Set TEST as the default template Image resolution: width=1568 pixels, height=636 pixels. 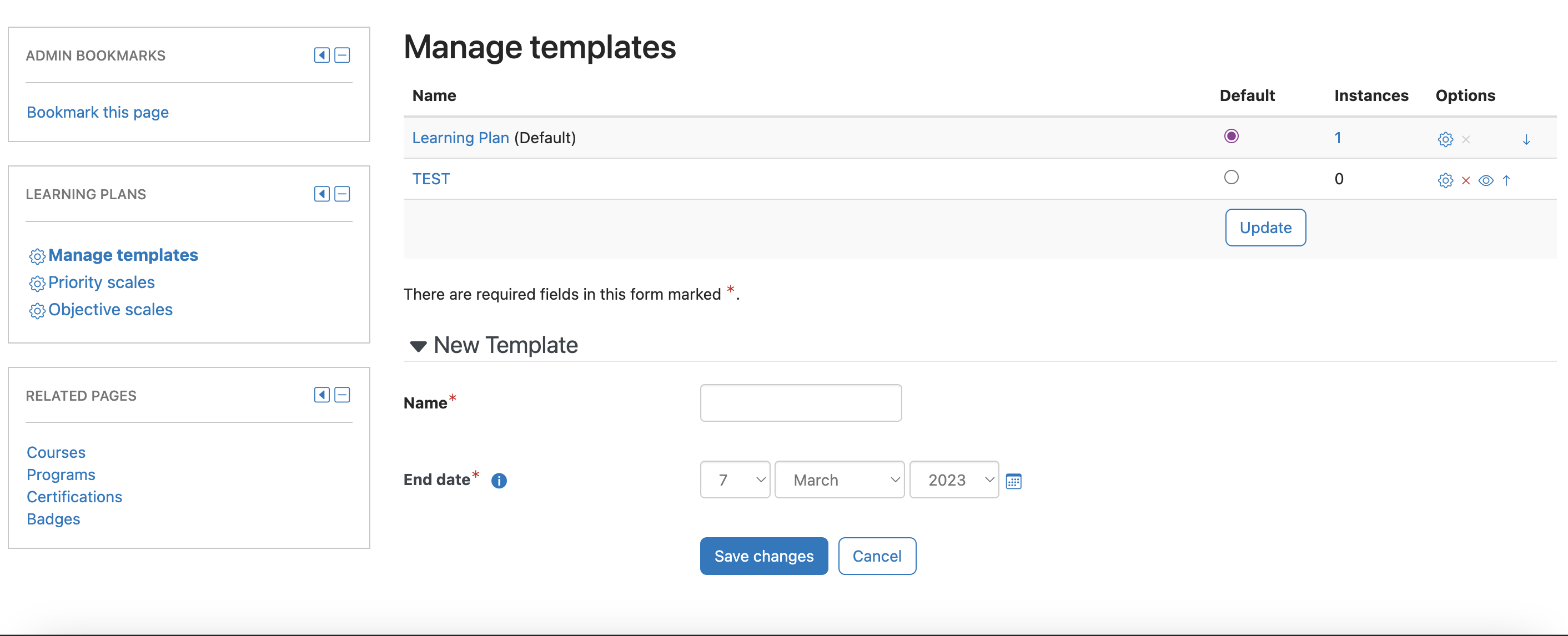[1231, 177]
